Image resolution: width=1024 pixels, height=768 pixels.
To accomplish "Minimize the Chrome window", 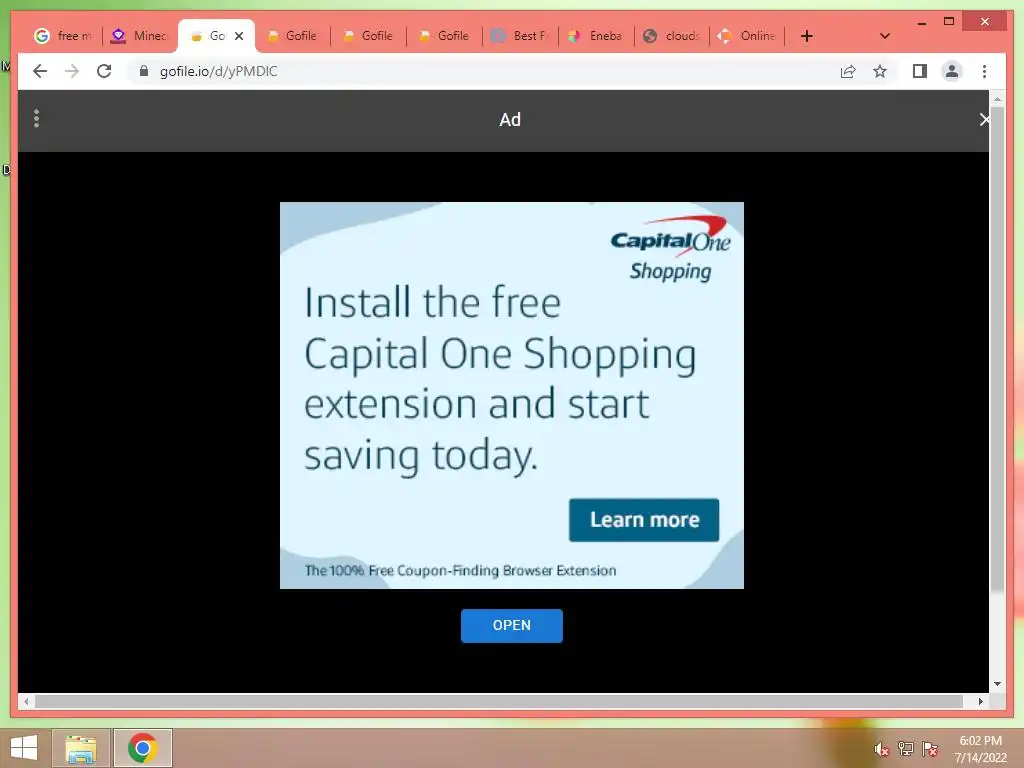I will [921, 22].
